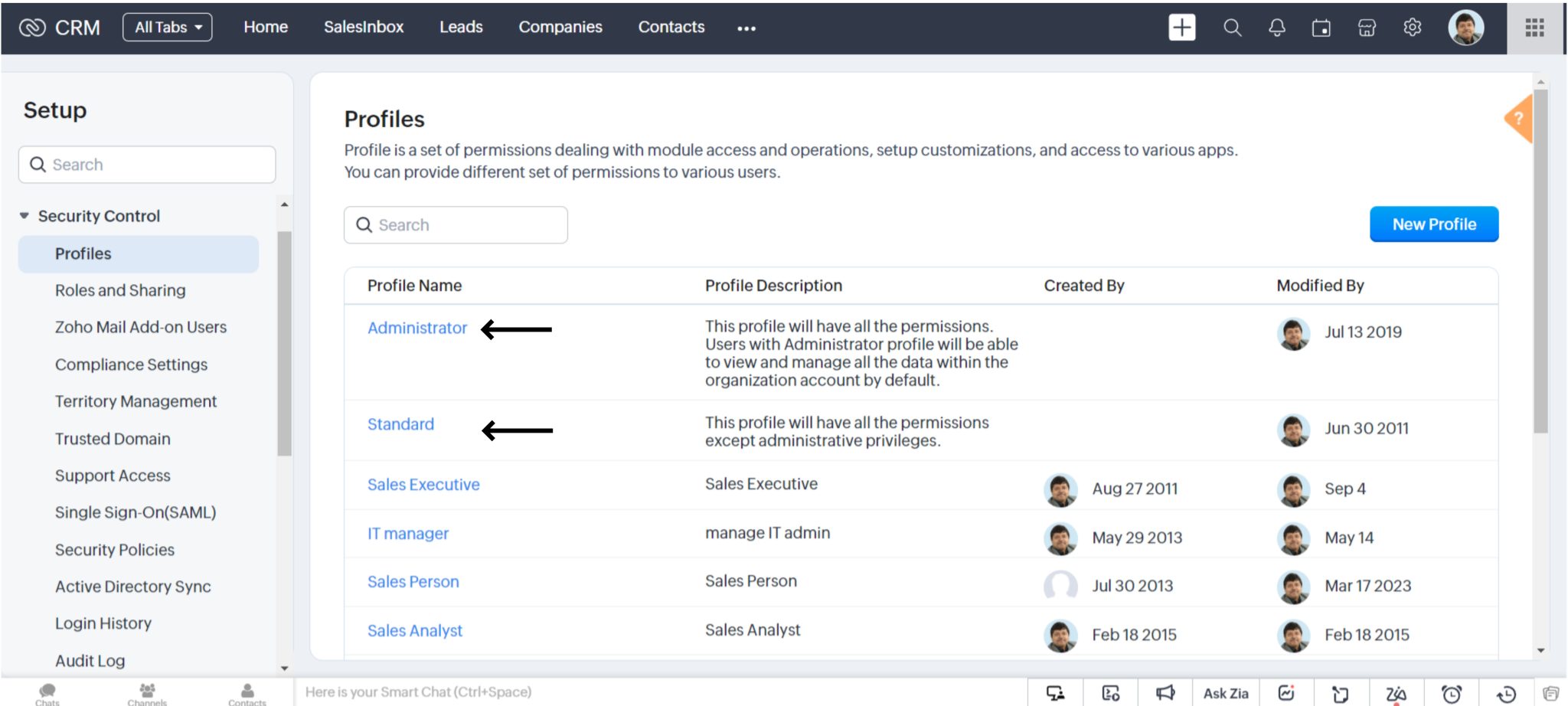The image size is (1568, 706).
Task: Expand the more tabs ellipsis menu
Action: point(745,29)
